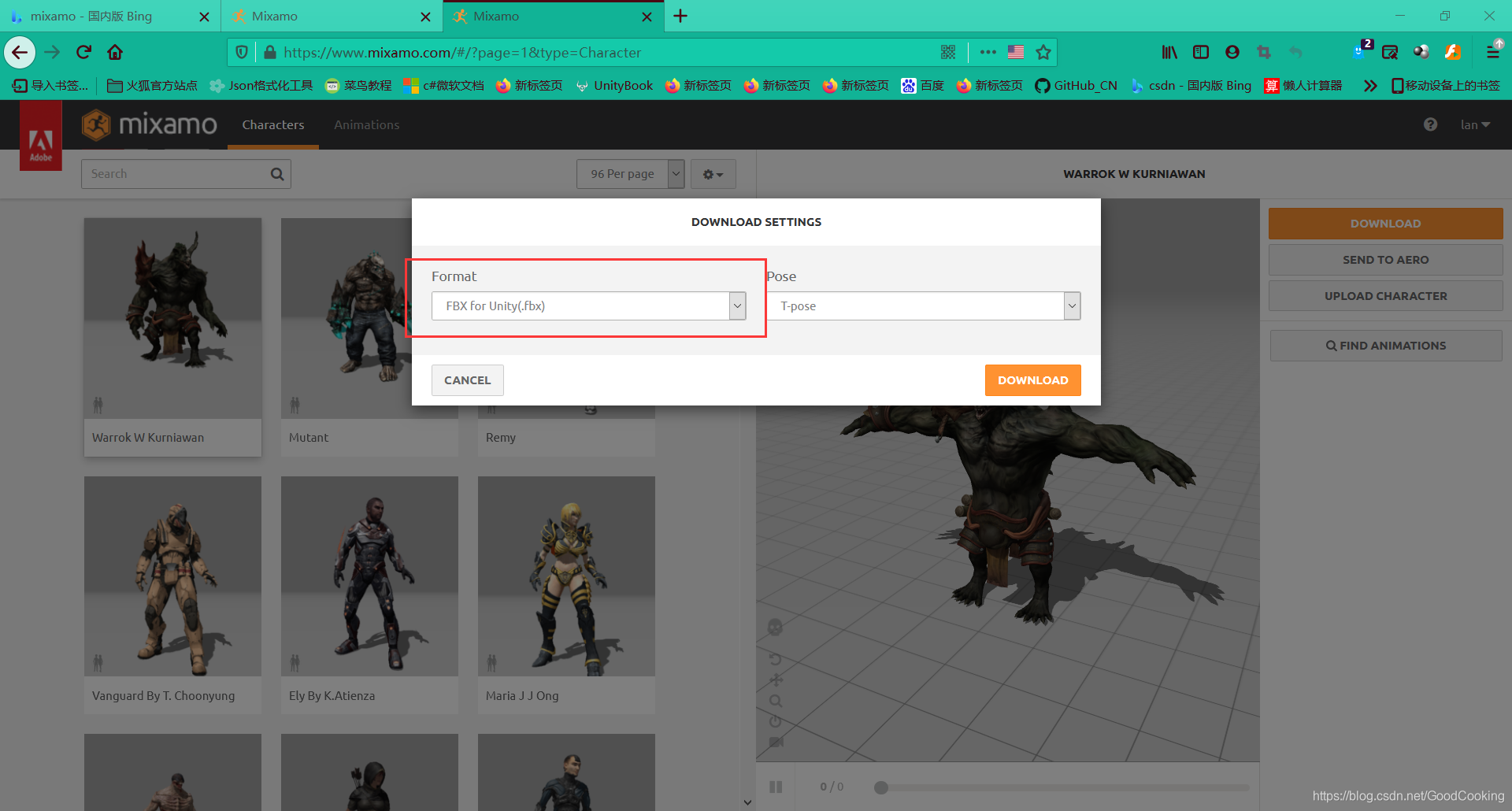The width and height of the screenshot is (1512, 811).
Task: Click tracking protection shield icon
Action: tap(242, 53)
